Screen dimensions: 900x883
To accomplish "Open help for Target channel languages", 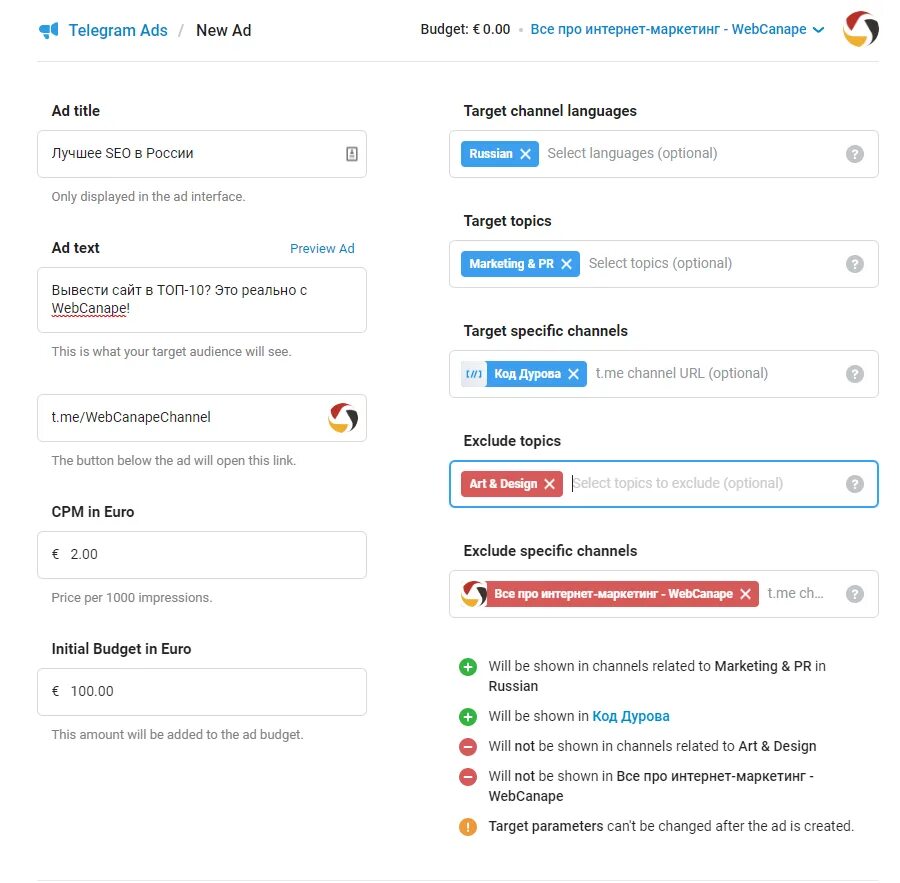I will click(855, 154).
